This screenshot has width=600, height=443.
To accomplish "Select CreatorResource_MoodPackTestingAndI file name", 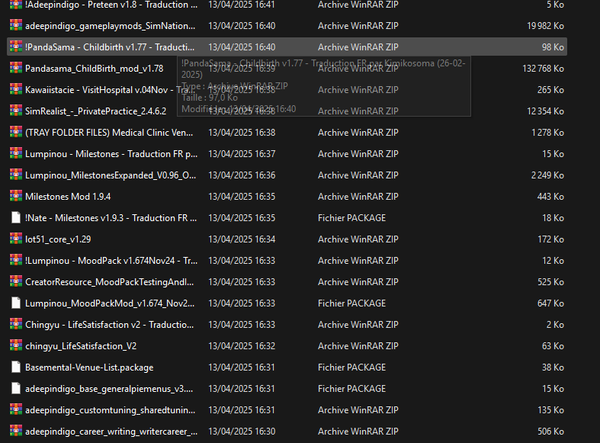I will point(109,282).
